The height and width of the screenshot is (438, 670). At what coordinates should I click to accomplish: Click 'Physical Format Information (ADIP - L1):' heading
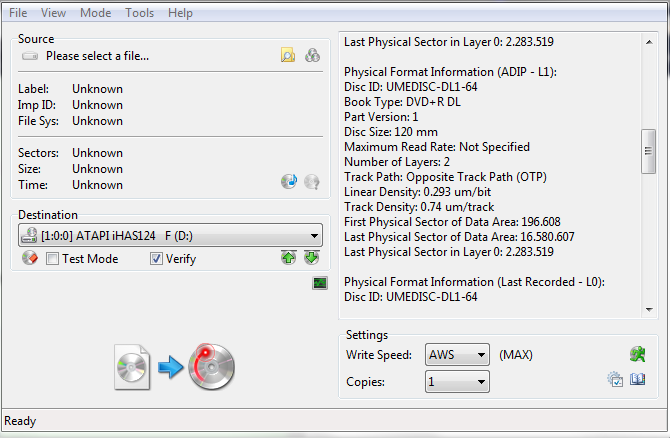(450, 72)
